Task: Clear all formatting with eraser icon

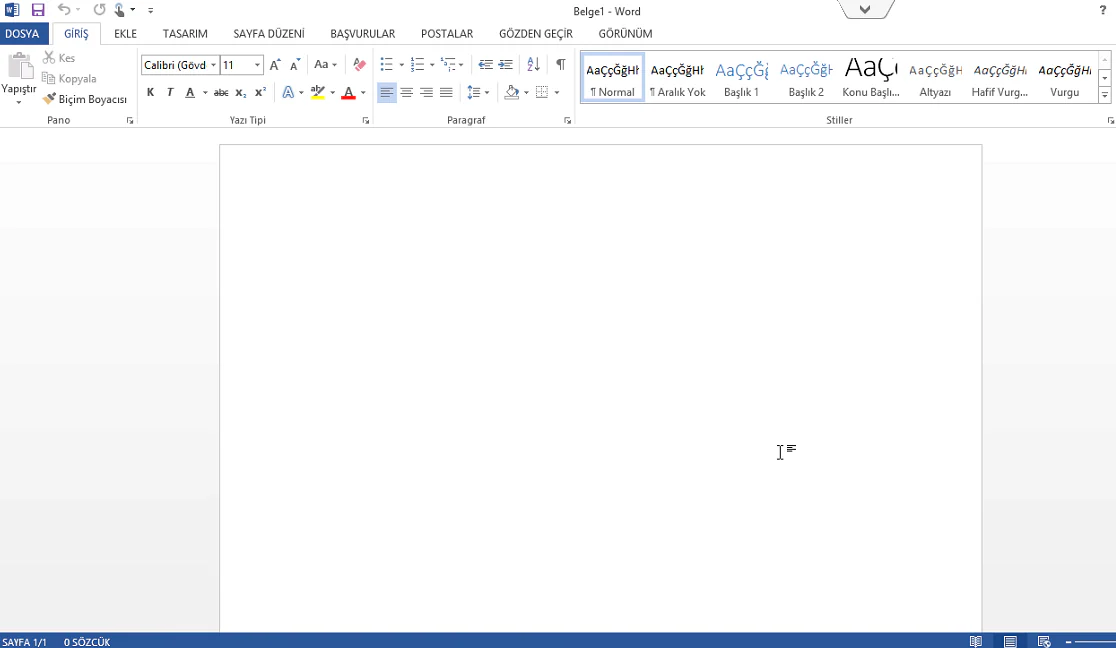Action: point(359,65)
